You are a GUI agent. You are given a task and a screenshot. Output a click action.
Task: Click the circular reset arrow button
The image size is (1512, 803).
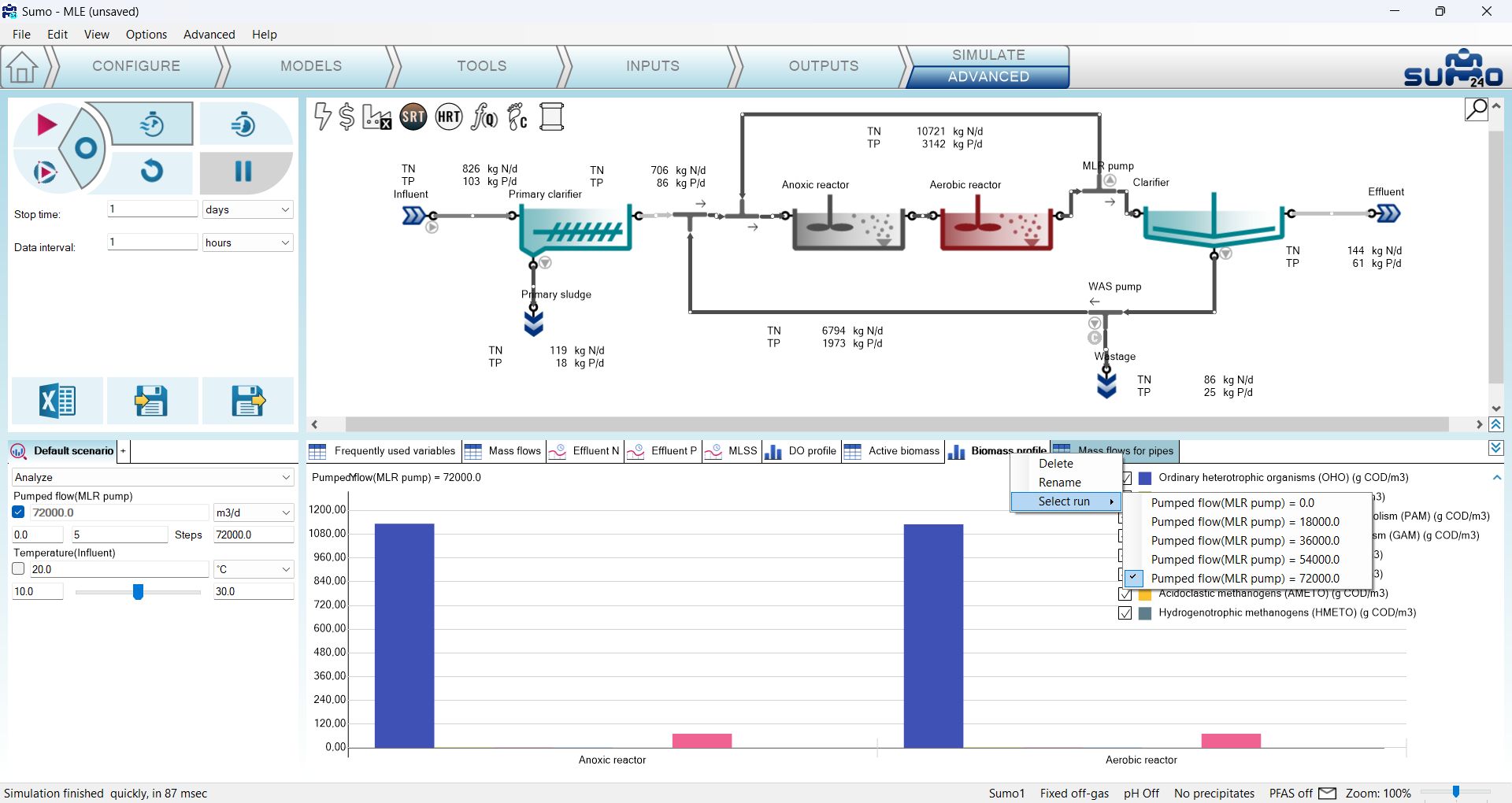click(152, 171)
